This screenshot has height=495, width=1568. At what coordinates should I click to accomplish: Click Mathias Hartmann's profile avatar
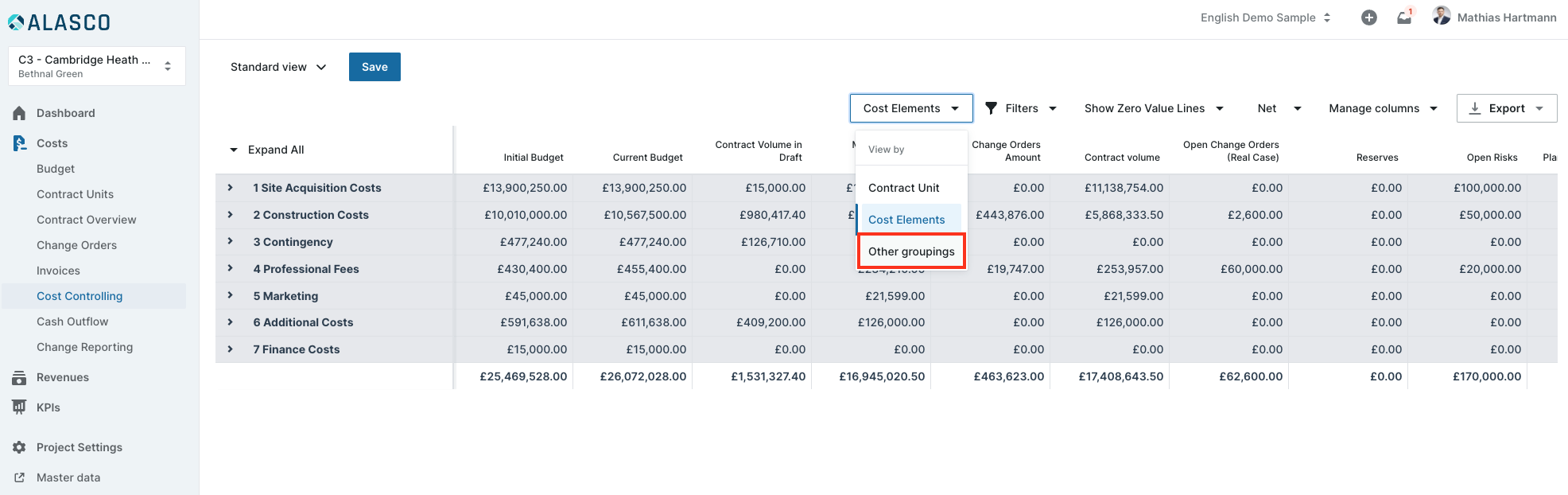(x=1441, y=16)
